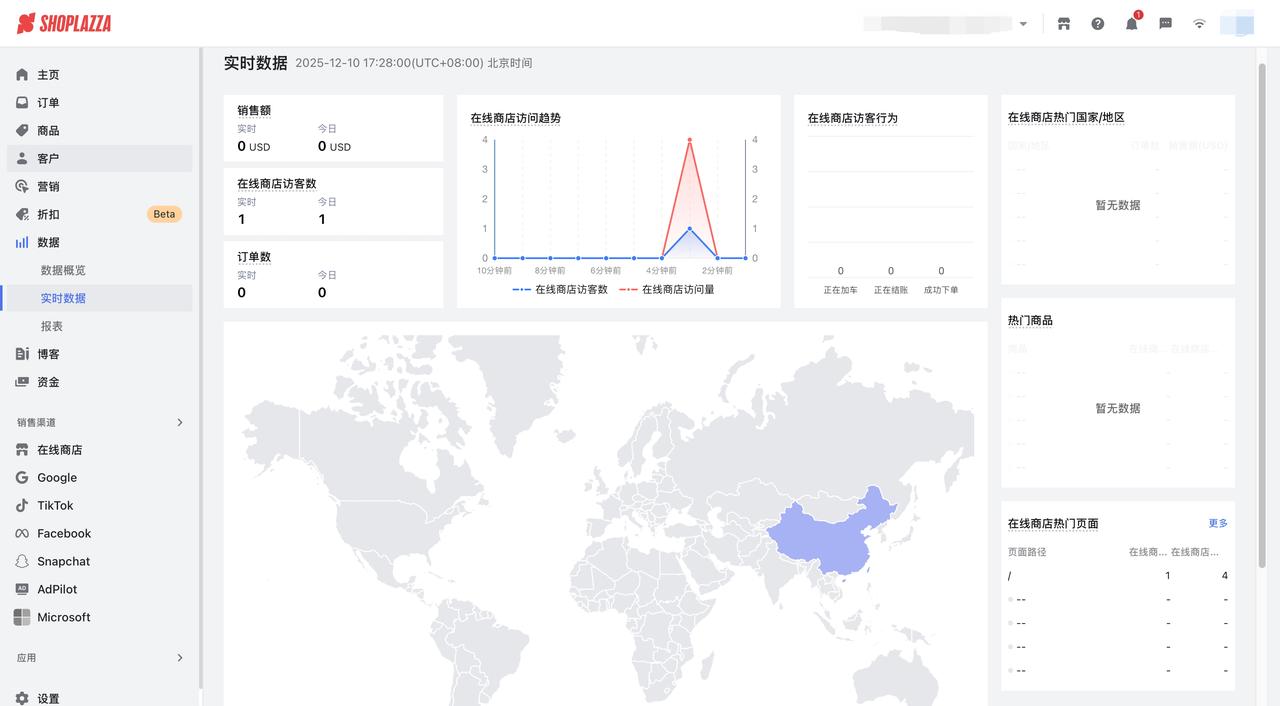The height and width of the screenshot is (706, 1280).
Task: Open the 报表 submenu item
Action: tap(52, 326)
